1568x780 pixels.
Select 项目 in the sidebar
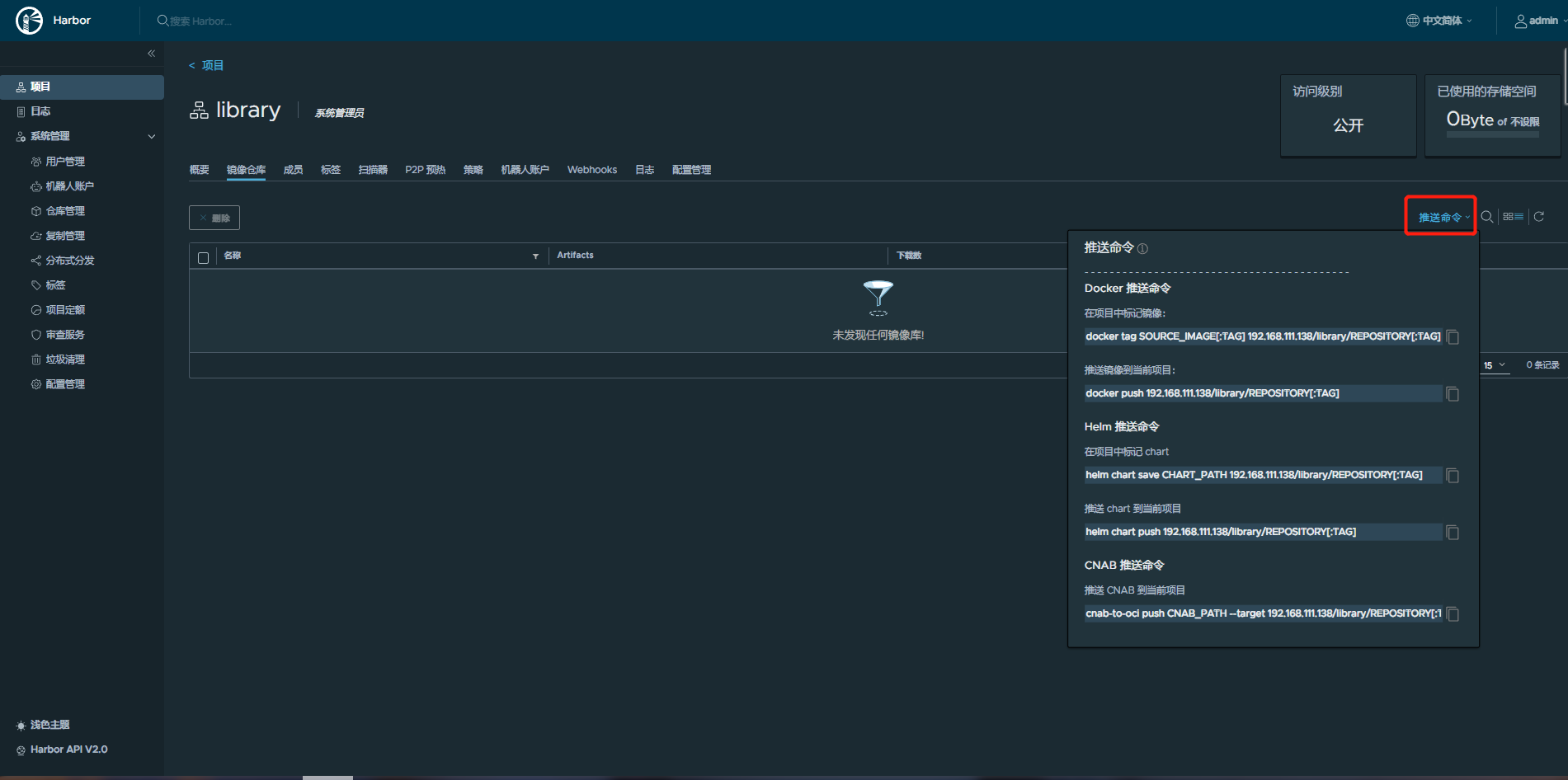(x=82, y=87)
